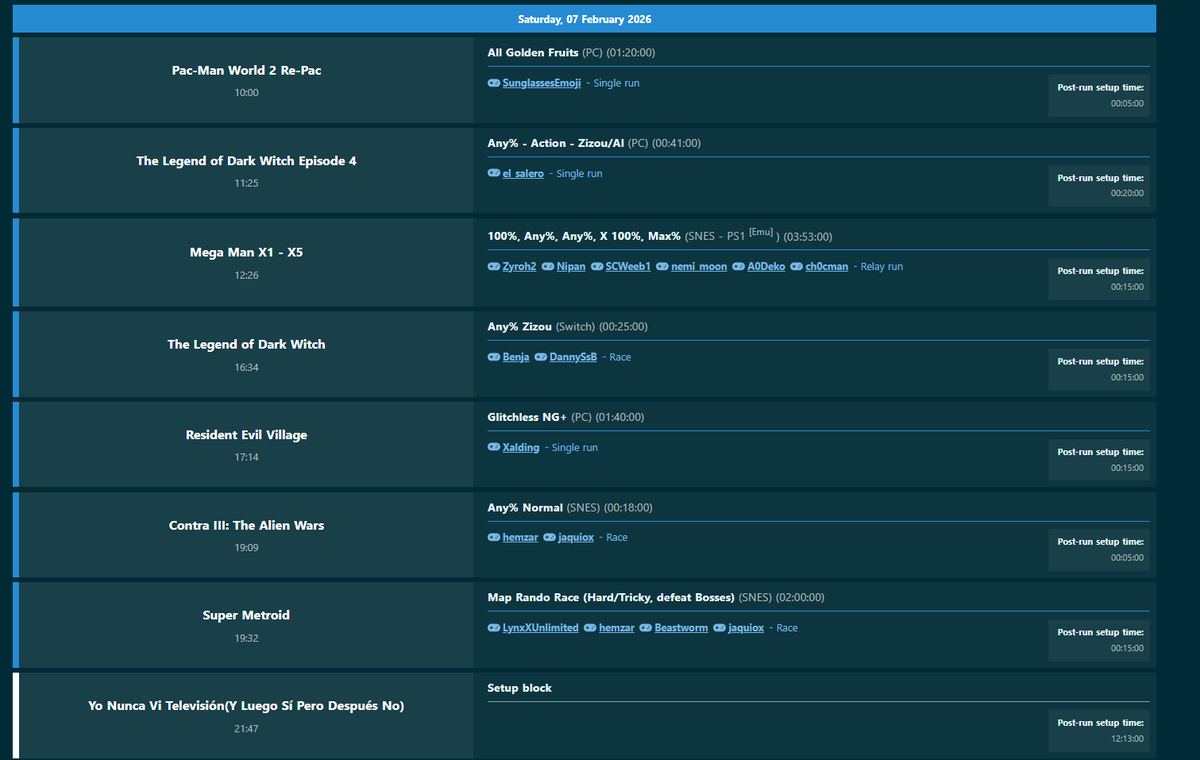Click hemzar's icon in the Contra III row

coord(494,537)
